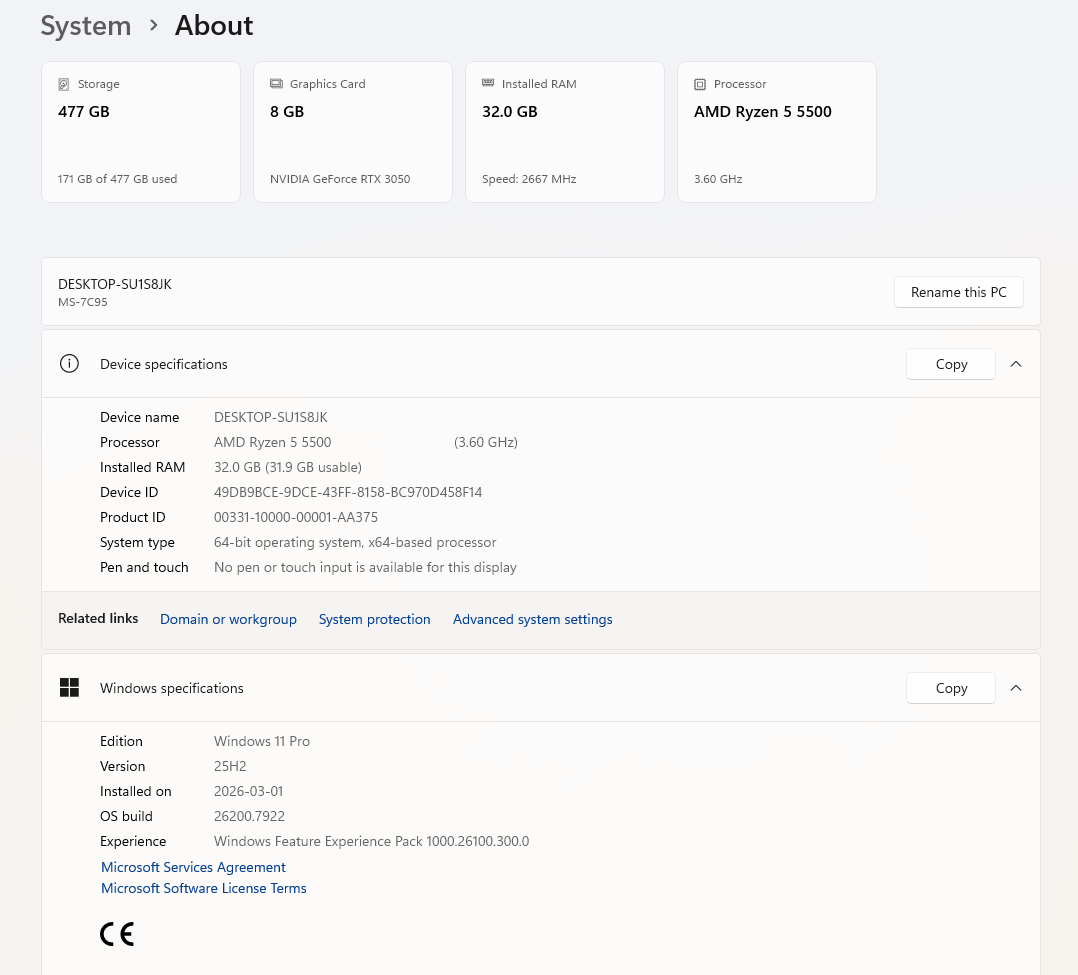Click the Device specifications section header
Image resolution: width=1078 pixels, height=975 pixels.
(x=541, y=364)
